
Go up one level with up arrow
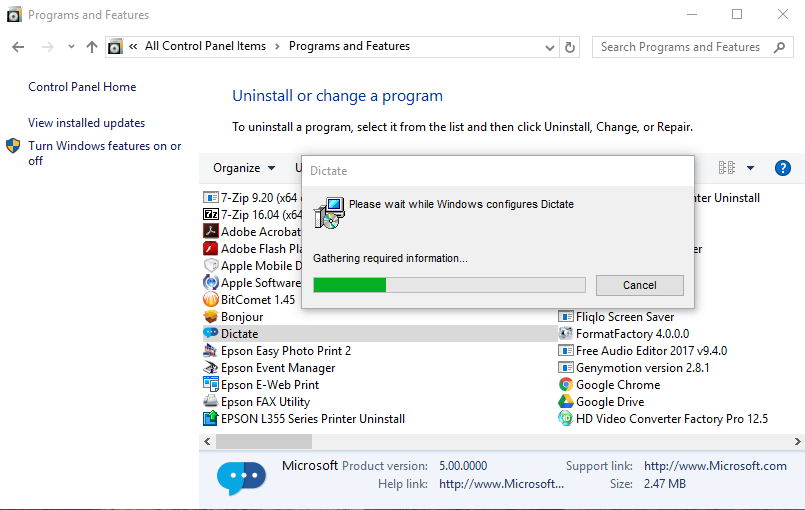point(92,47)
